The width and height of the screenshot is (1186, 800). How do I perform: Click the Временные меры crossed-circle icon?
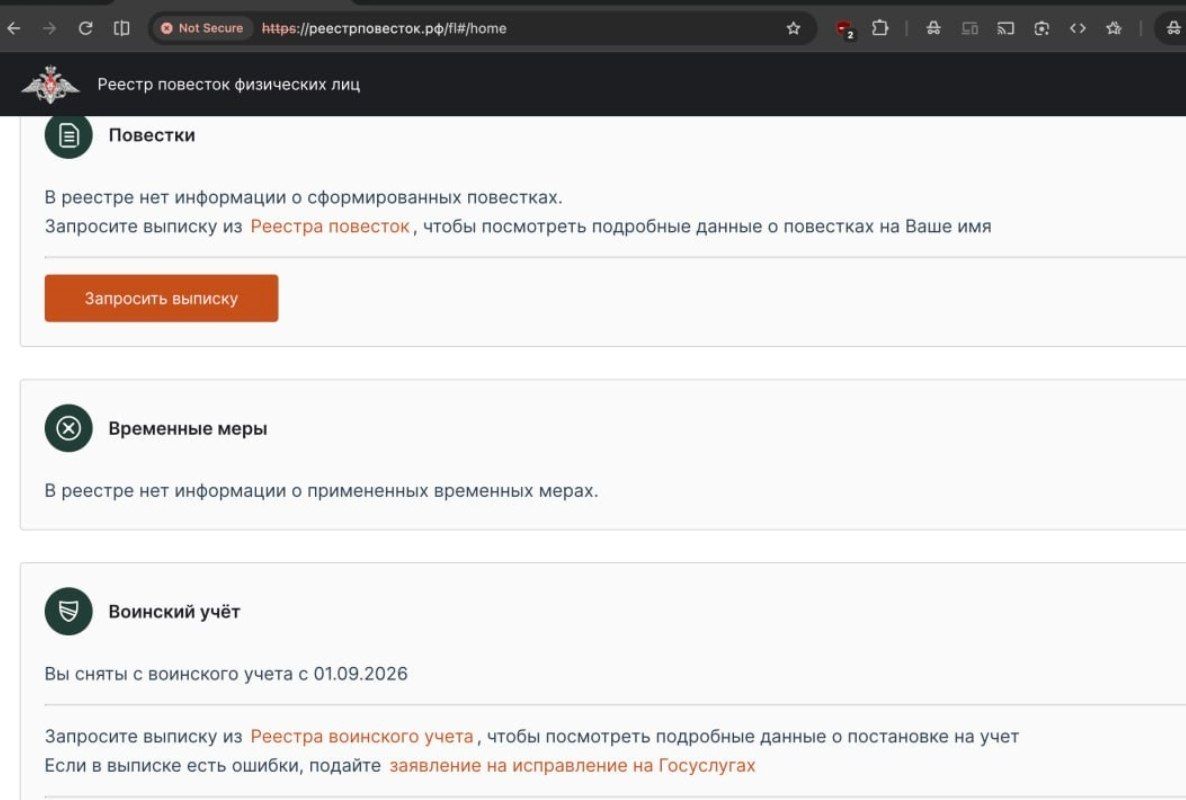[x=68, y=429]
